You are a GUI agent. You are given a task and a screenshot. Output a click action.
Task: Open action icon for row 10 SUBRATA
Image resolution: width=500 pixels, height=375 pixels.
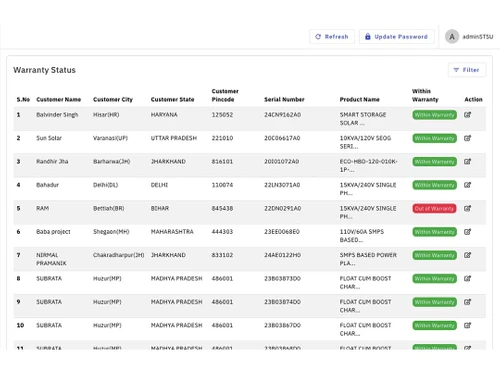(467, 325)
